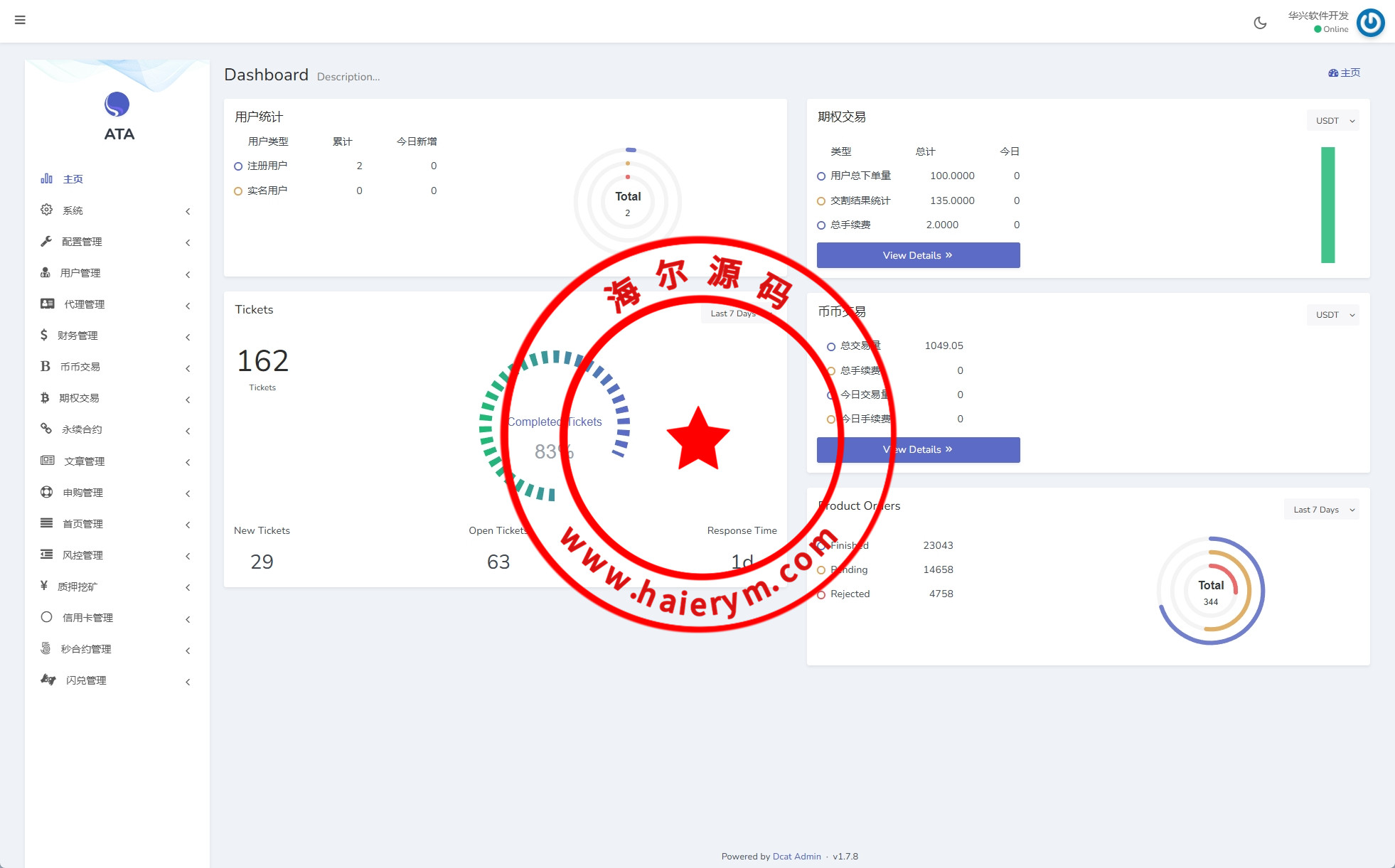Image resolution: width=1395 pixels, height=868 pixels.
Task: Click the wrench icon for 配置管理
Action: click(46, 241)
